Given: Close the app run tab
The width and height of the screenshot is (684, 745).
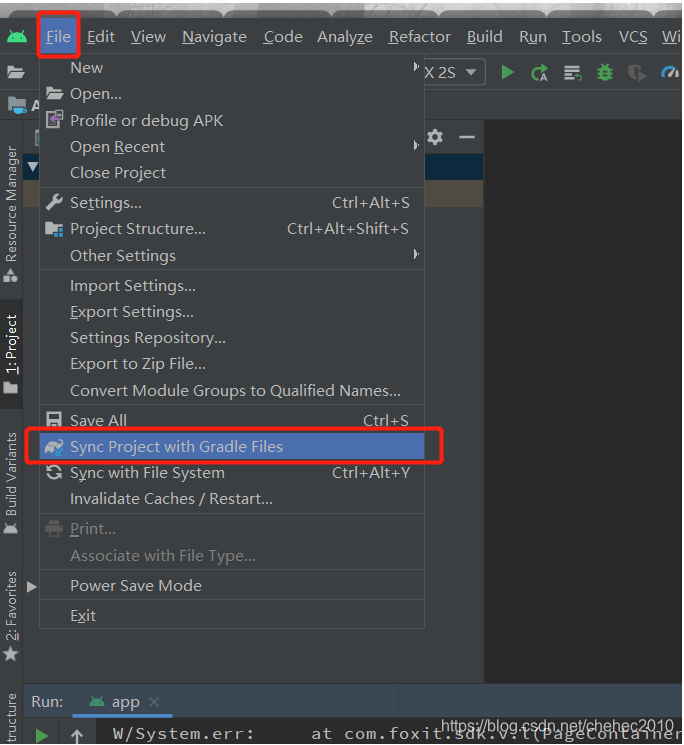Looking at the screenshot, I should [154, 702].
